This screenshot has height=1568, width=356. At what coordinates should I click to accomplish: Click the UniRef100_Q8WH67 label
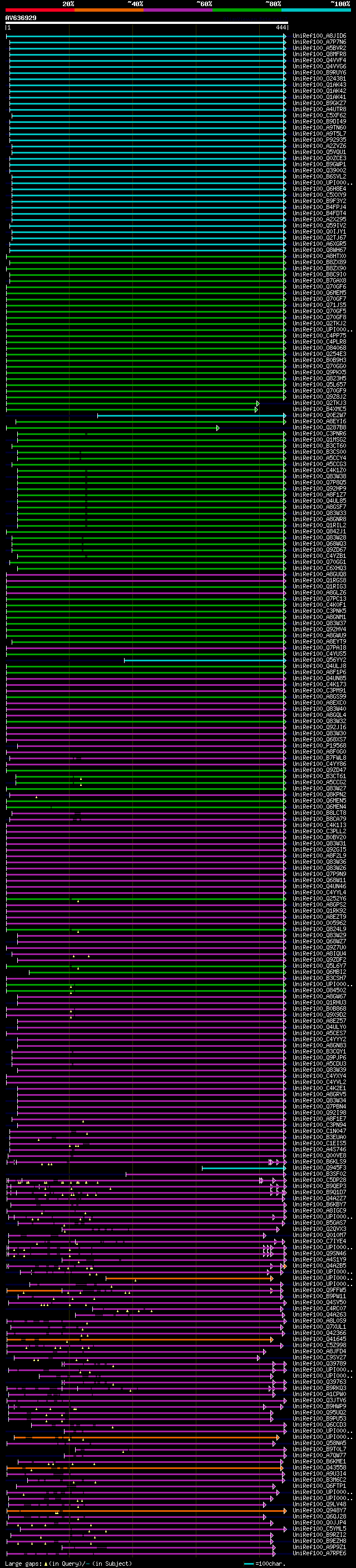pyautogui.click(x=319, y=250)
